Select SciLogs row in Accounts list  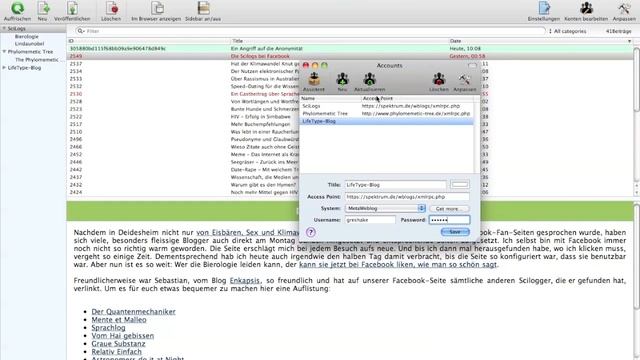pos(387,106)
